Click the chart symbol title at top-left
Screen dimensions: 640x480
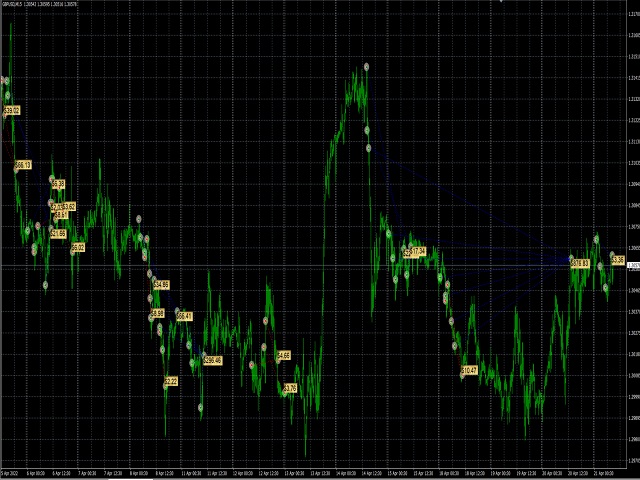tap(39, 4)
